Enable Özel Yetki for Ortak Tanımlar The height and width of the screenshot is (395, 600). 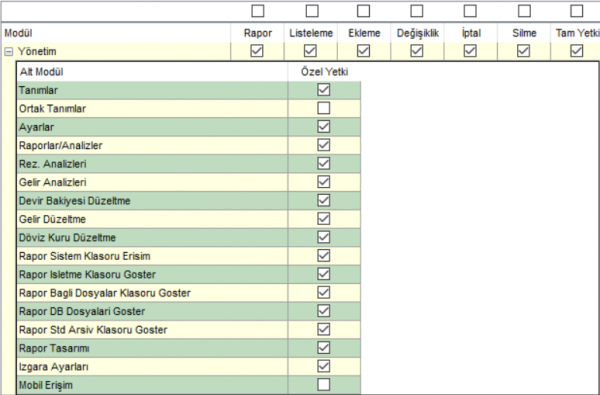[x=324, y=108]
